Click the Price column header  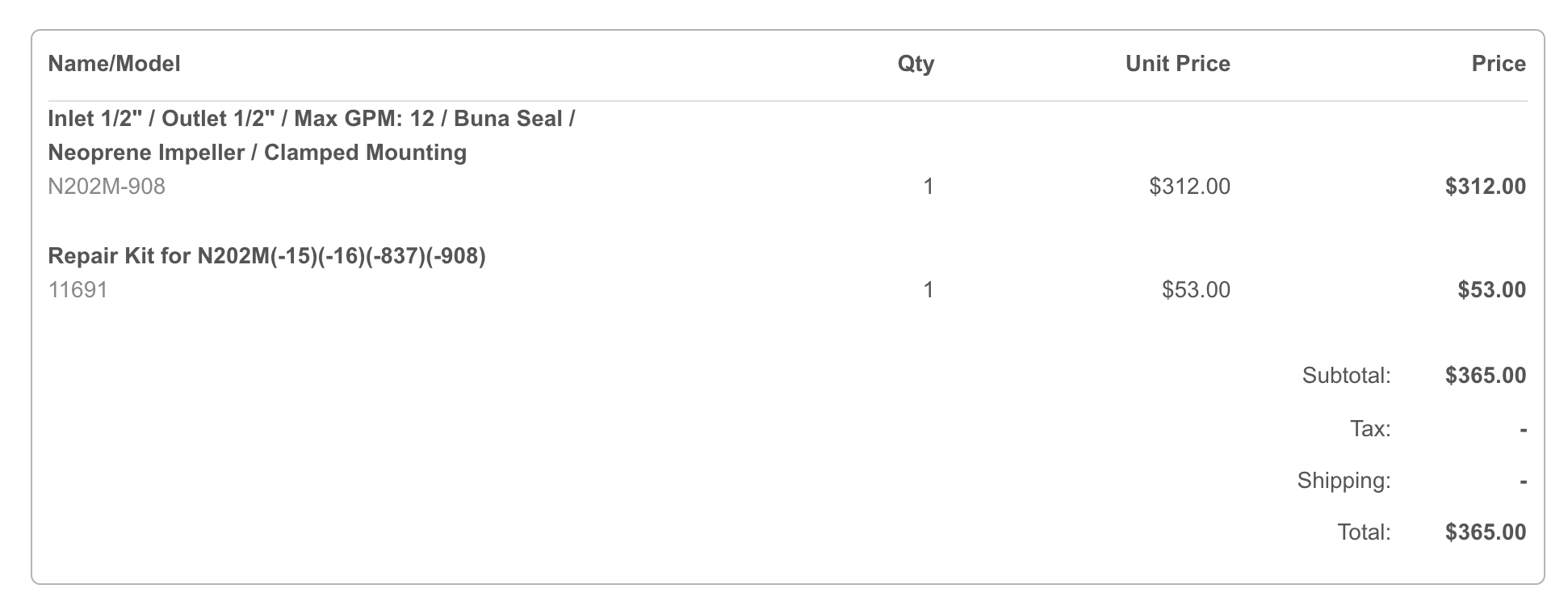click(x=1499, y=64)
